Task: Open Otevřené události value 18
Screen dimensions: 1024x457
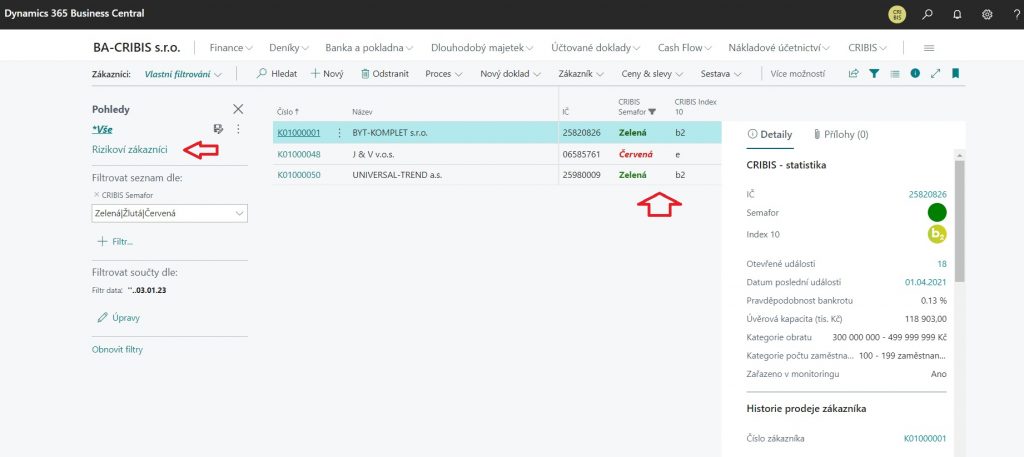Action: (x=942, y=264)
